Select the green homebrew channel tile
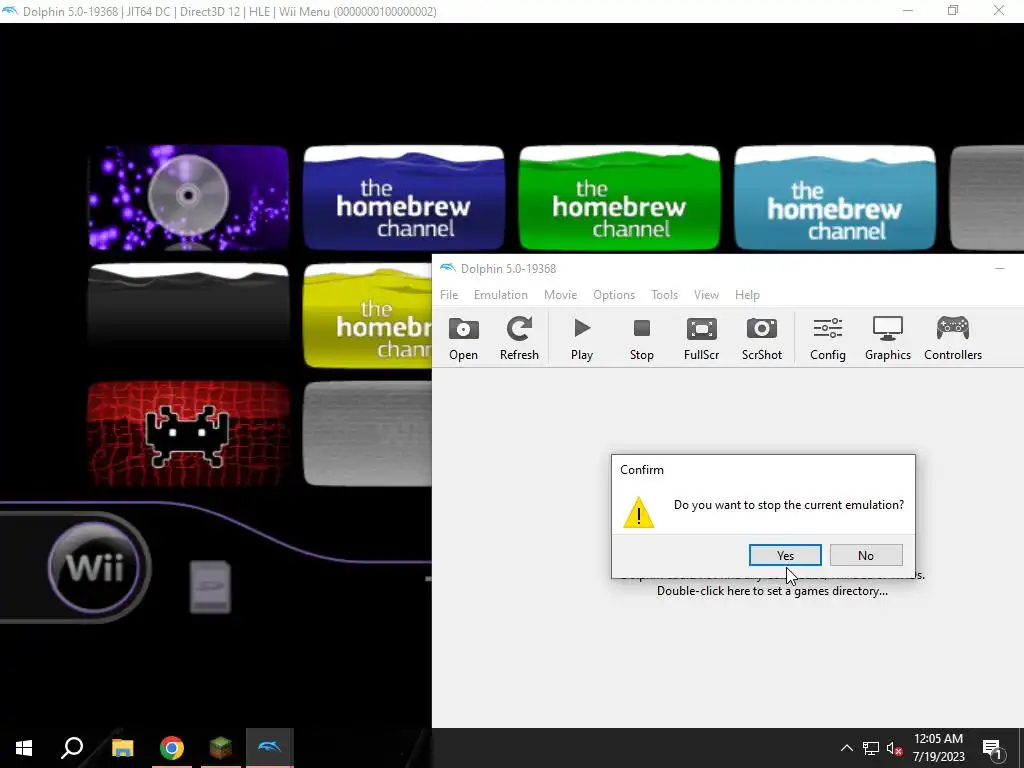 [x=619, y=198]
